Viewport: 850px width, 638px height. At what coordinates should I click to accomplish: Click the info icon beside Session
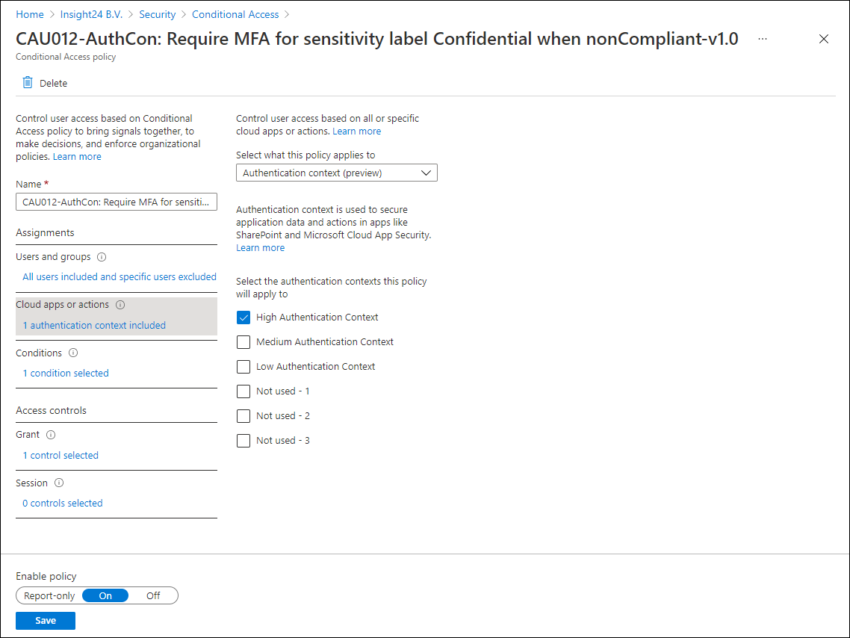pyautogui.click(x=57, y=482)
